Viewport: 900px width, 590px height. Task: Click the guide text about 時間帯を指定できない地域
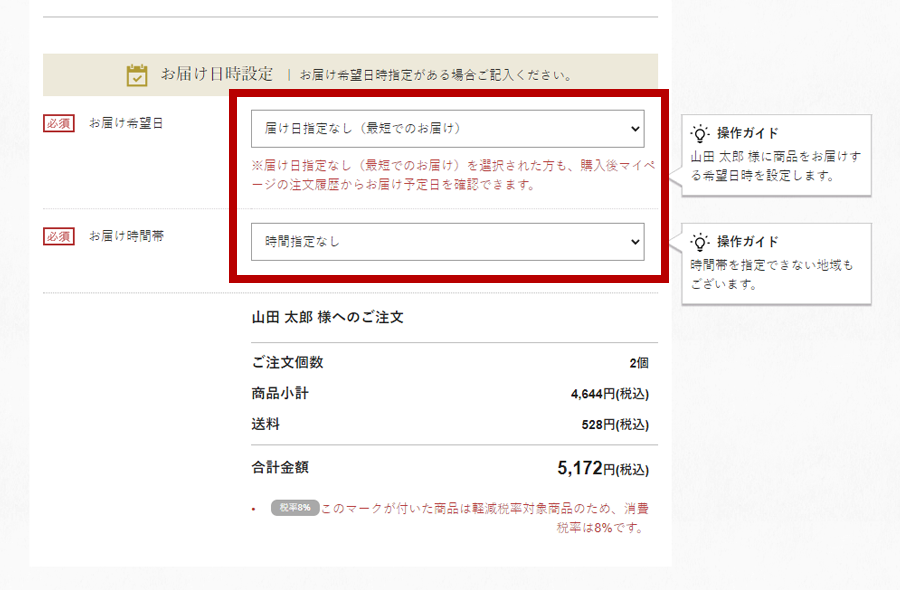pyautogui.click(x=772, y=275)
